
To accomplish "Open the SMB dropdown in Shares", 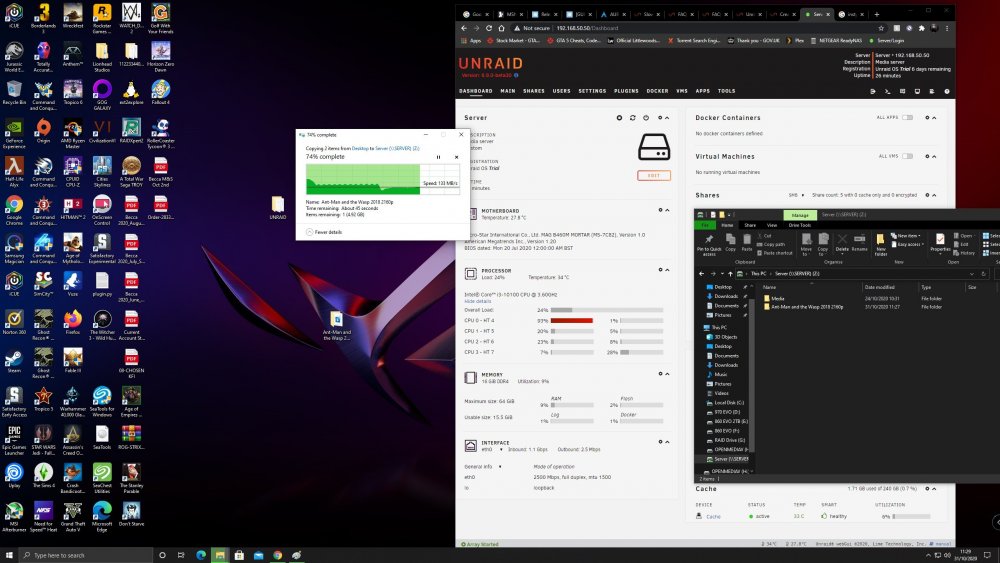I will click(x=796, y=195).
